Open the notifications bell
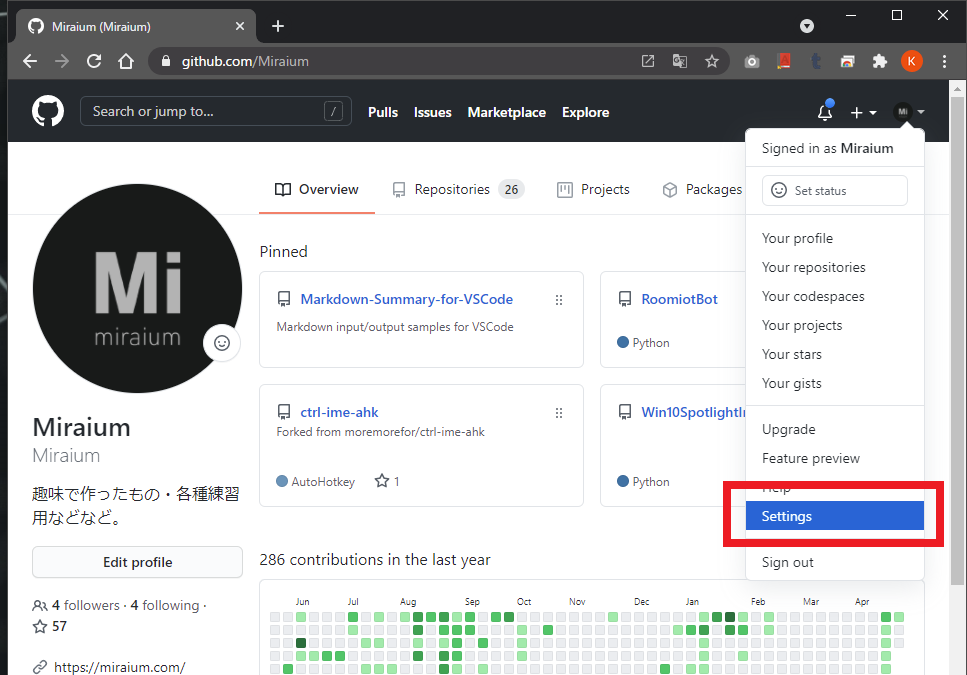 point(824,113)
